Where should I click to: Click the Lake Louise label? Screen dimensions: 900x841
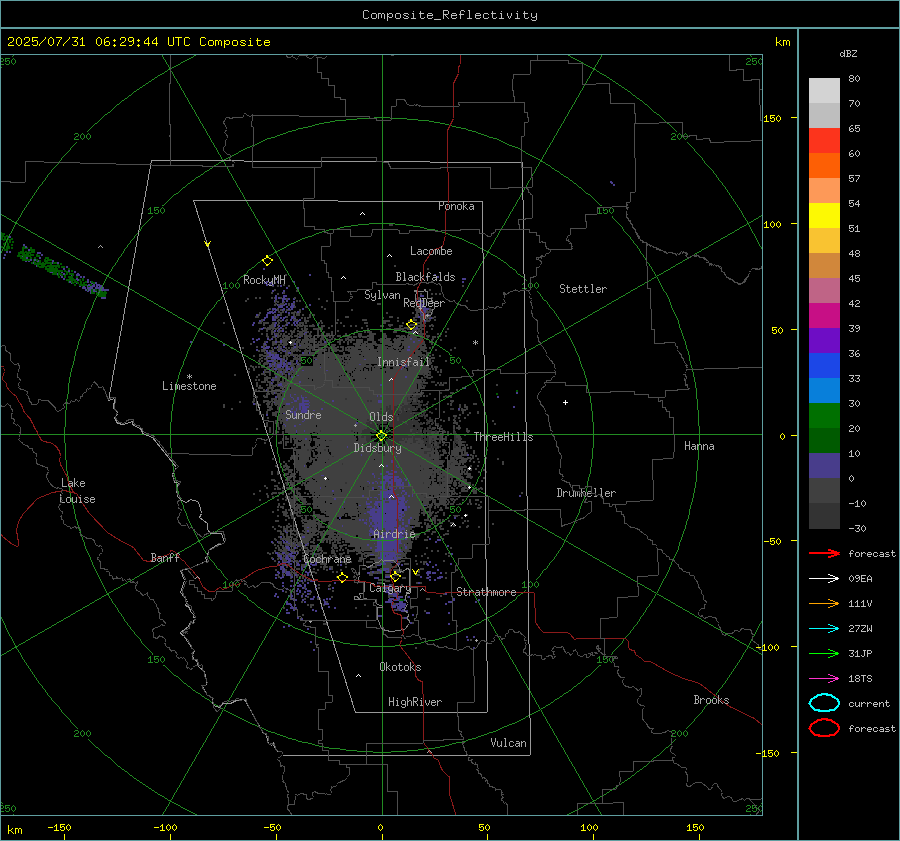click(x=77, y=491)
